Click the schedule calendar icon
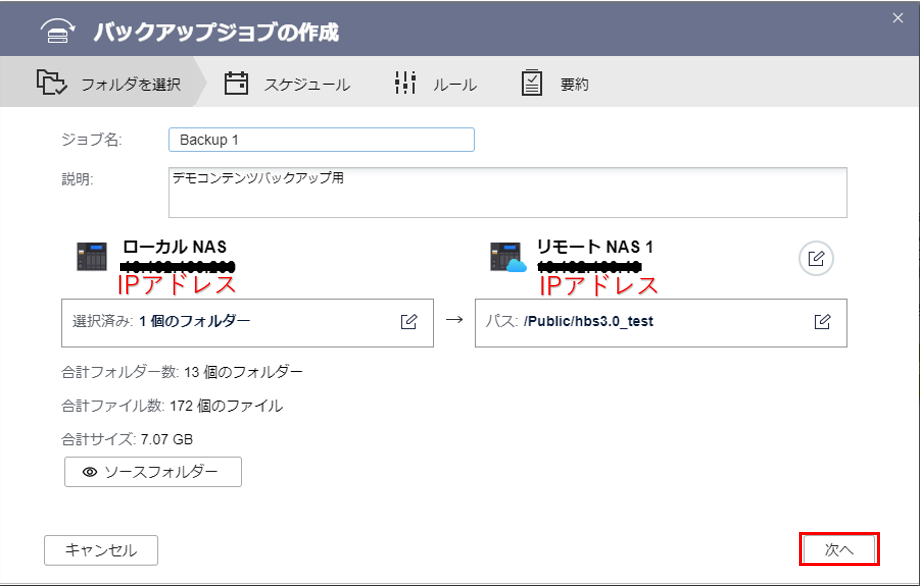 [x=236, y=83]
